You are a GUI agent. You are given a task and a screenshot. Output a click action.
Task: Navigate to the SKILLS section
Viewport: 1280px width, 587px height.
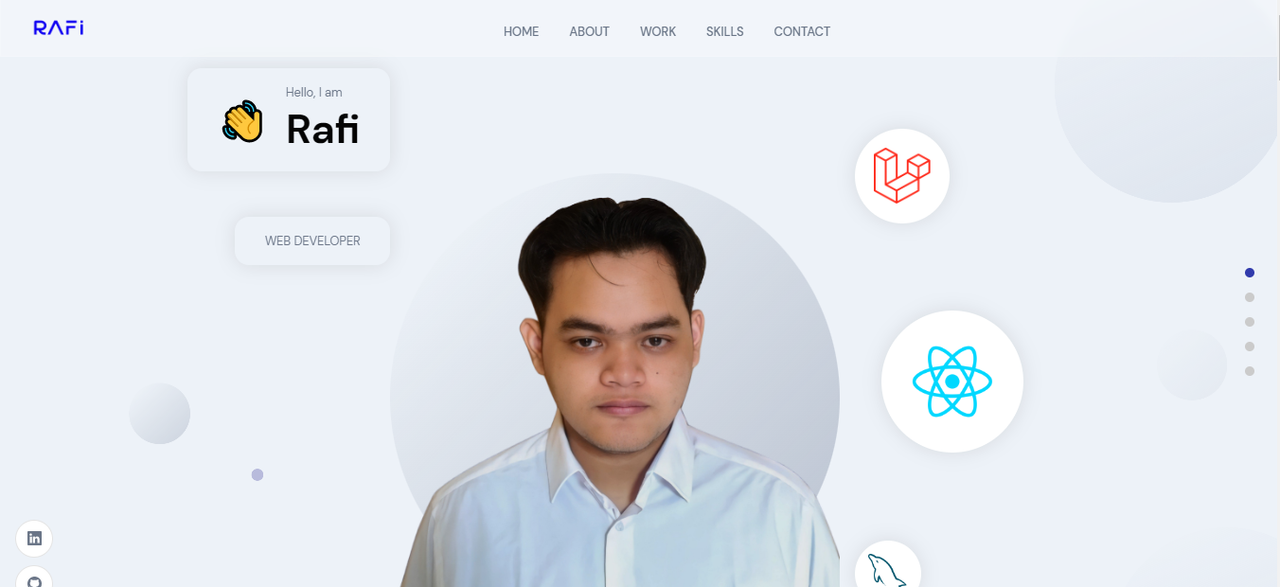click(x=725, y=31)
